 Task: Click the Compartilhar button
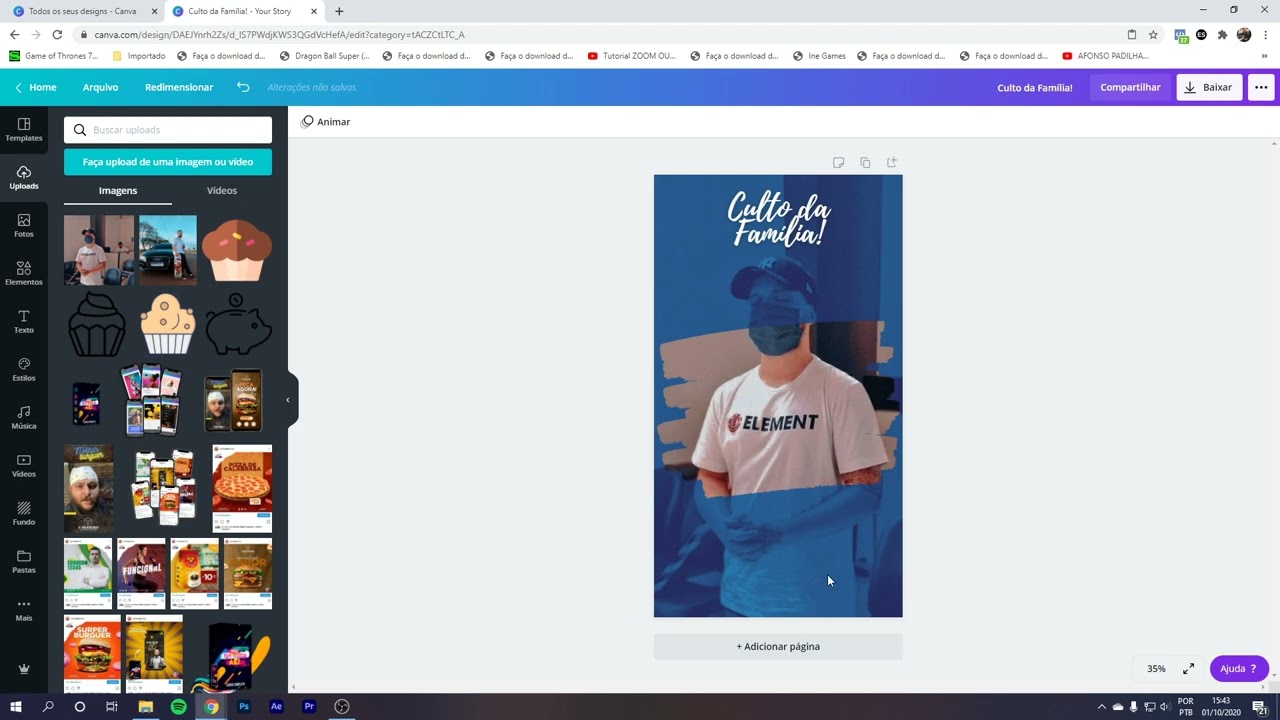(1130, 87)
